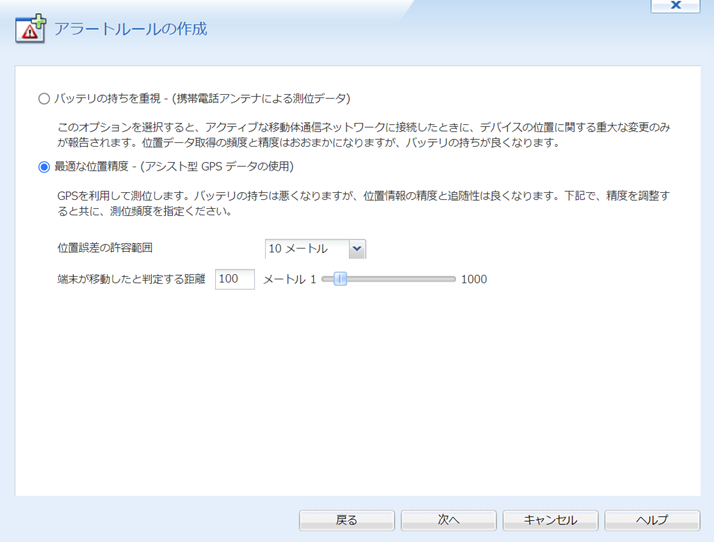Select the 最適な位置精度 radio option

click(44, 167)
